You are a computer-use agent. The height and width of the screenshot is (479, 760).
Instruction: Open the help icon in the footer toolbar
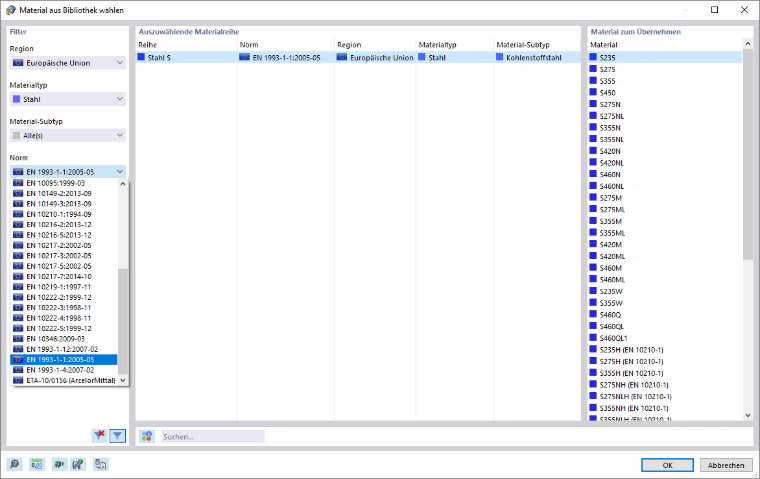click(15, 464)
